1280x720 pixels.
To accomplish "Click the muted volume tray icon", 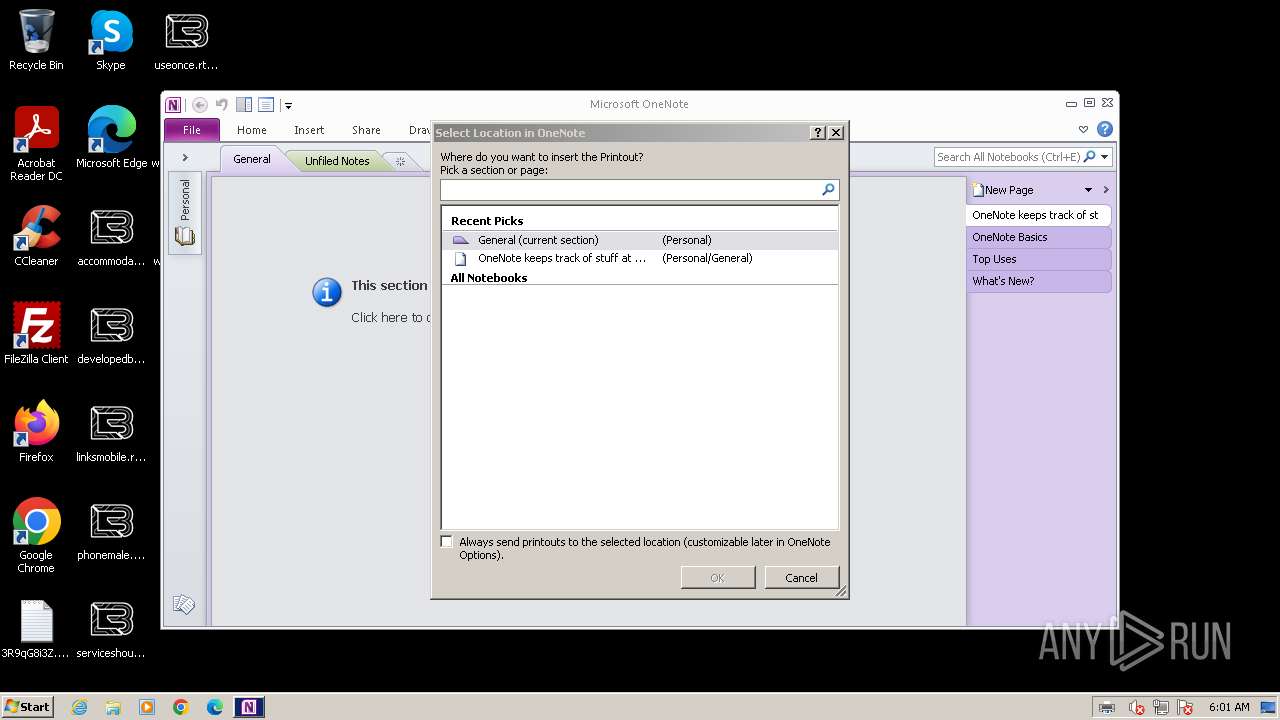I will (1137, 708).
